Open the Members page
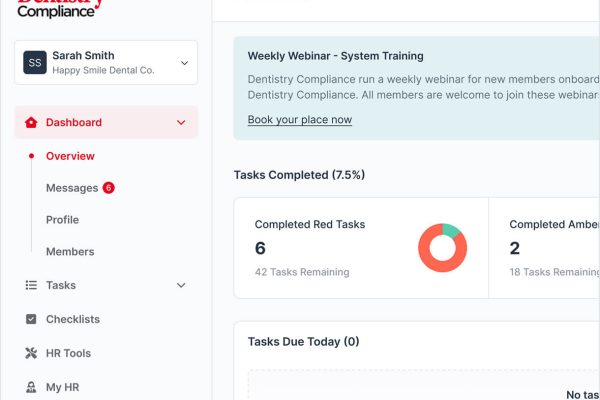The image size is (600, 400). pyautogui.click(x=70, y=251)
